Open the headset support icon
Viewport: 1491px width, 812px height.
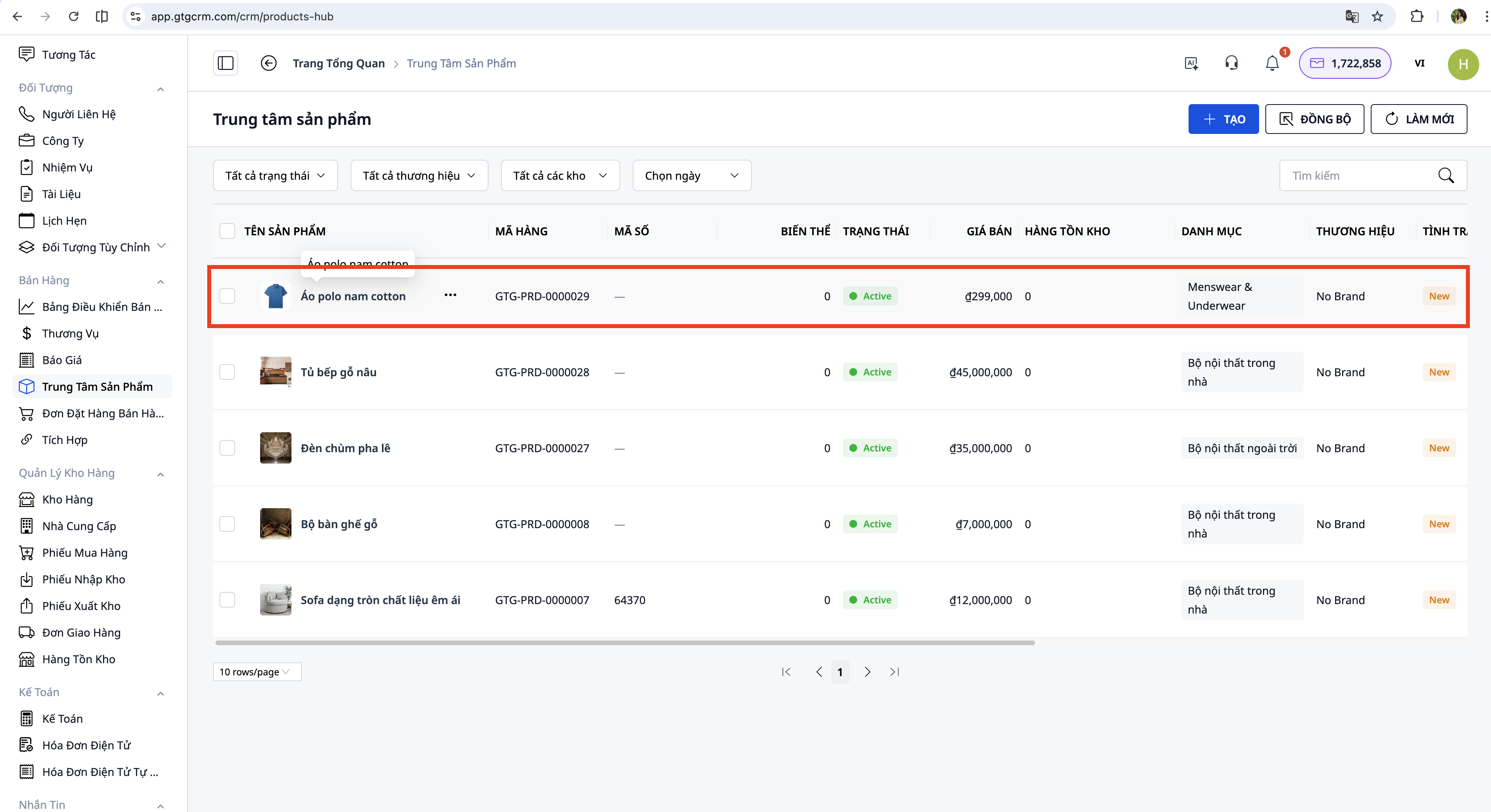pos(1231,63)
